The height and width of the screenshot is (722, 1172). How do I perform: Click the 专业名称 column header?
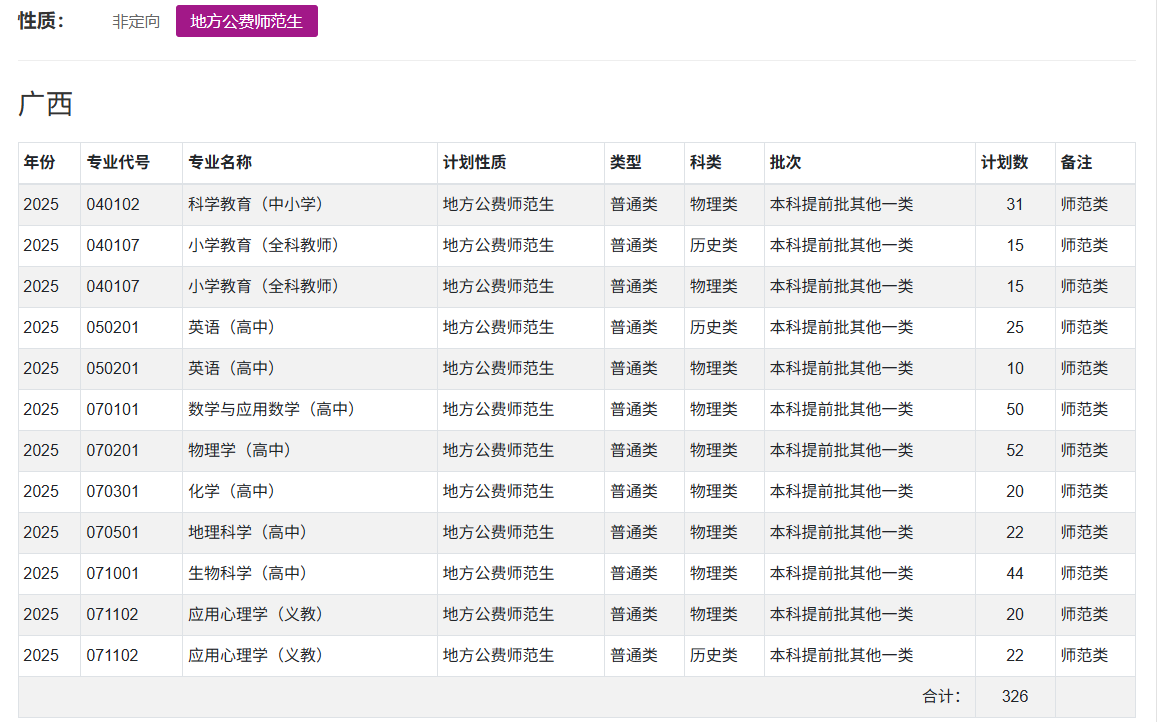[x=220, y=163]
